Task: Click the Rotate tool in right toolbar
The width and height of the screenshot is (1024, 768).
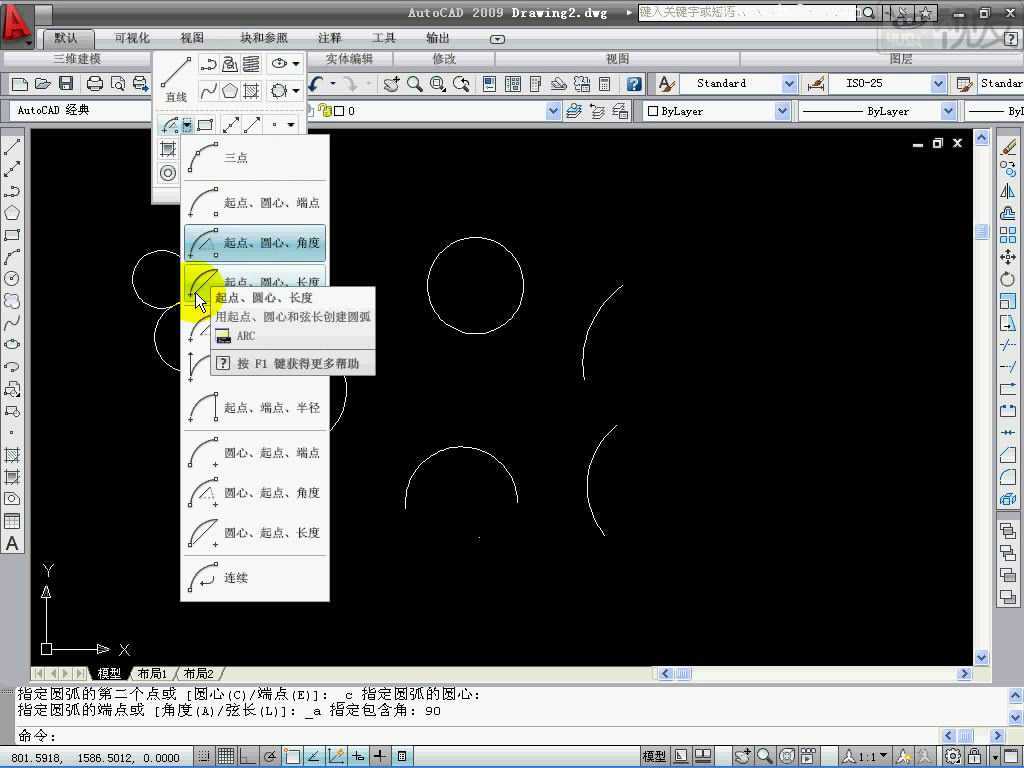Action: [1008, 279]
